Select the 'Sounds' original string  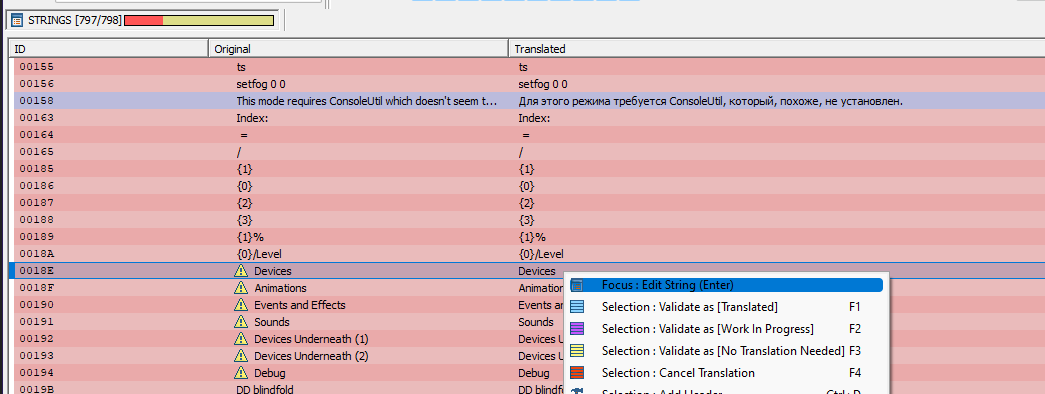(x=272, y=322)
